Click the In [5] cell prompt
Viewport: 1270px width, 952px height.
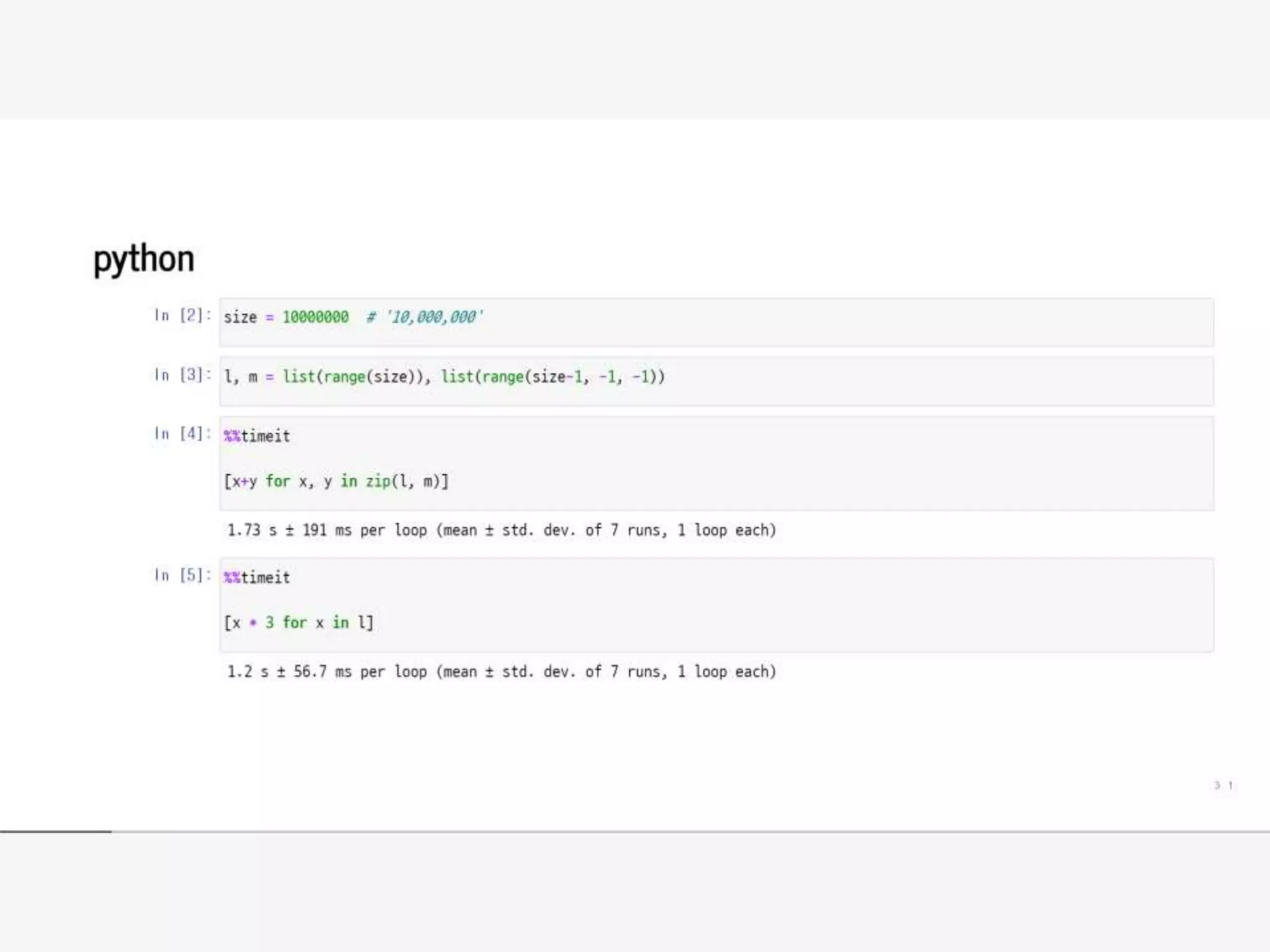tap(182, 575)
